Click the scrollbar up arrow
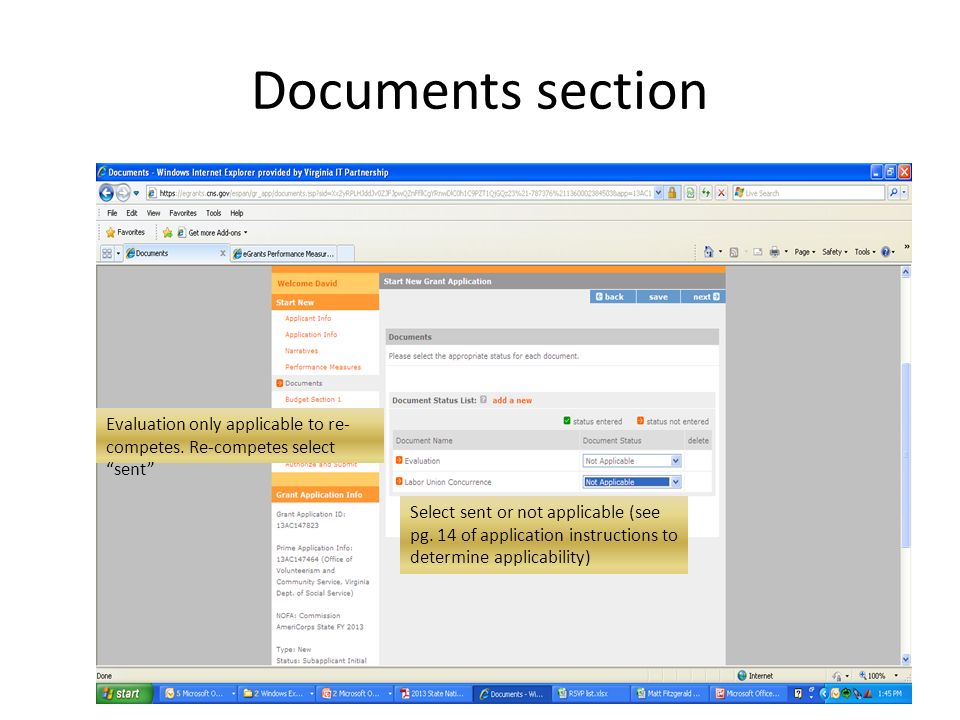 pos(906,272)
